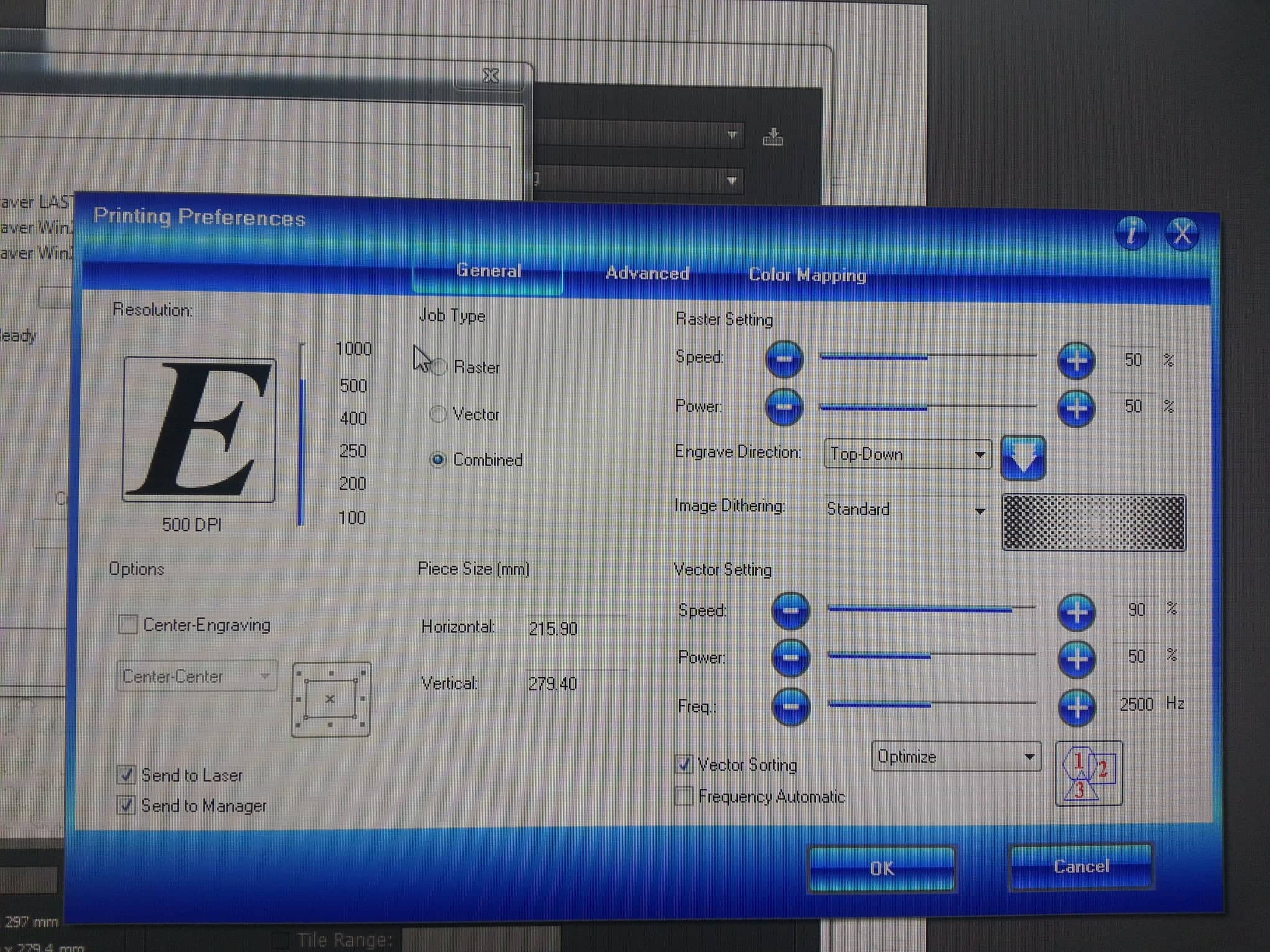
Task: Close the Printing Preferences dialog with X
Action: point(1182,234)
